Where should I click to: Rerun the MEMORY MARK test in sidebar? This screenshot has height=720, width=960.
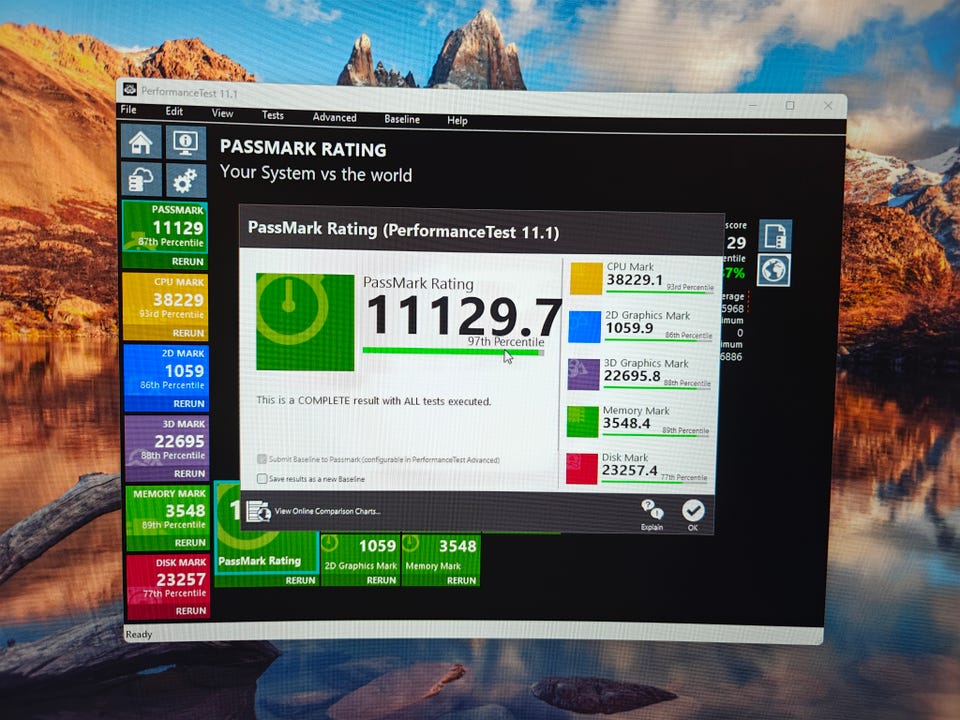coord(190,542)
